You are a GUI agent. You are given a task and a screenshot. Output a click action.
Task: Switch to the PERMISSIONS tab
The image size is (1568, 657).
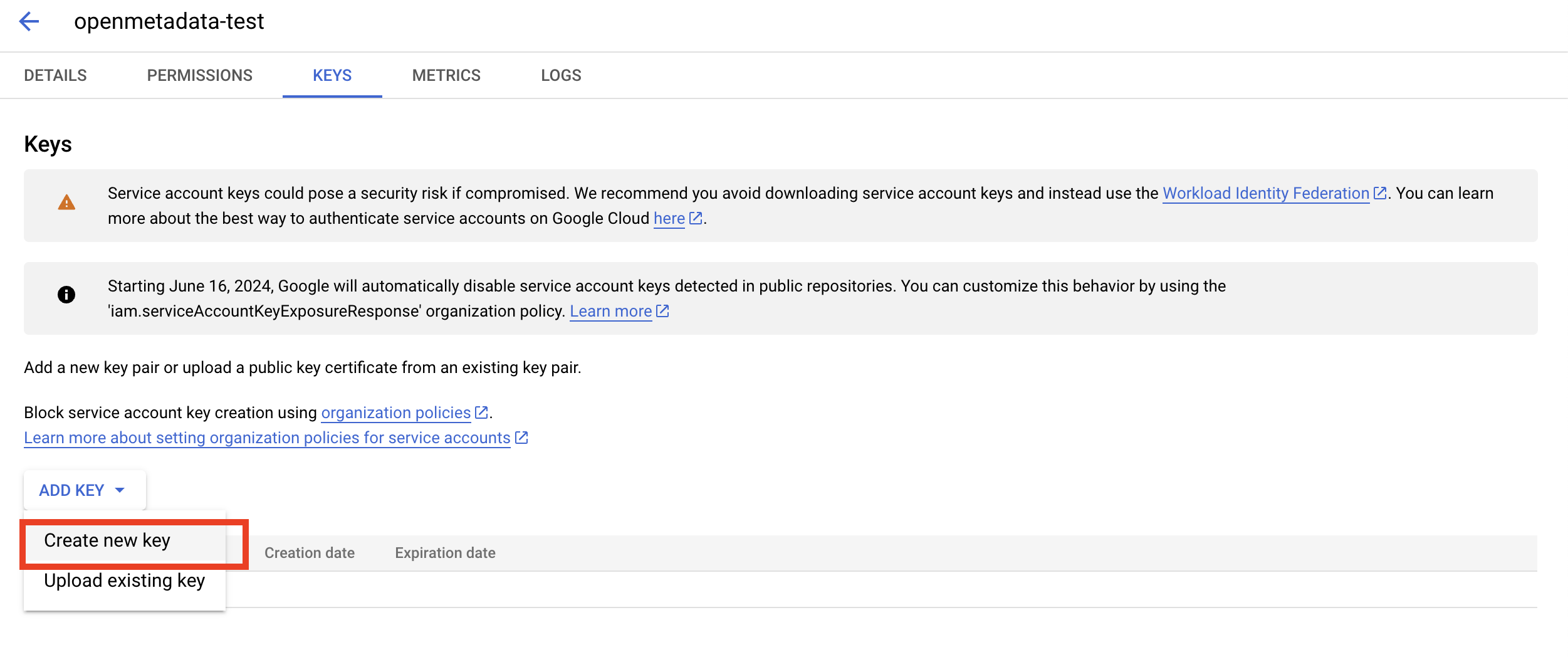click(x=199, y=75)
